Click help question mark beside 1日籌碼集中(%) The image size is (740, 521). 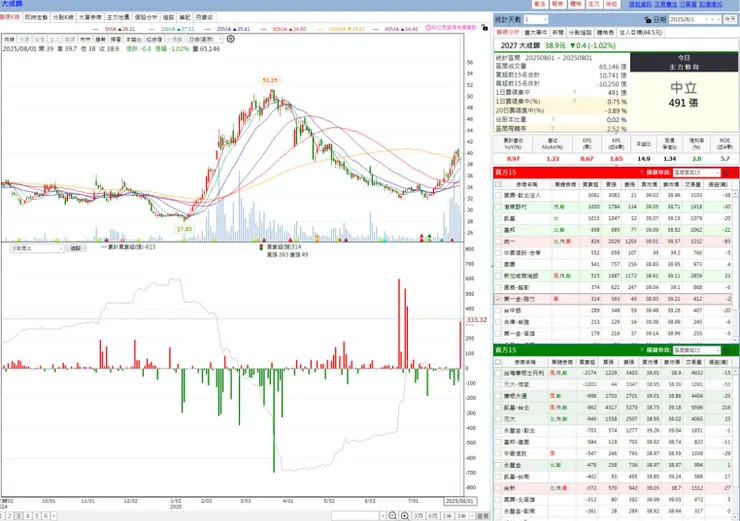[x=574, y=101]
